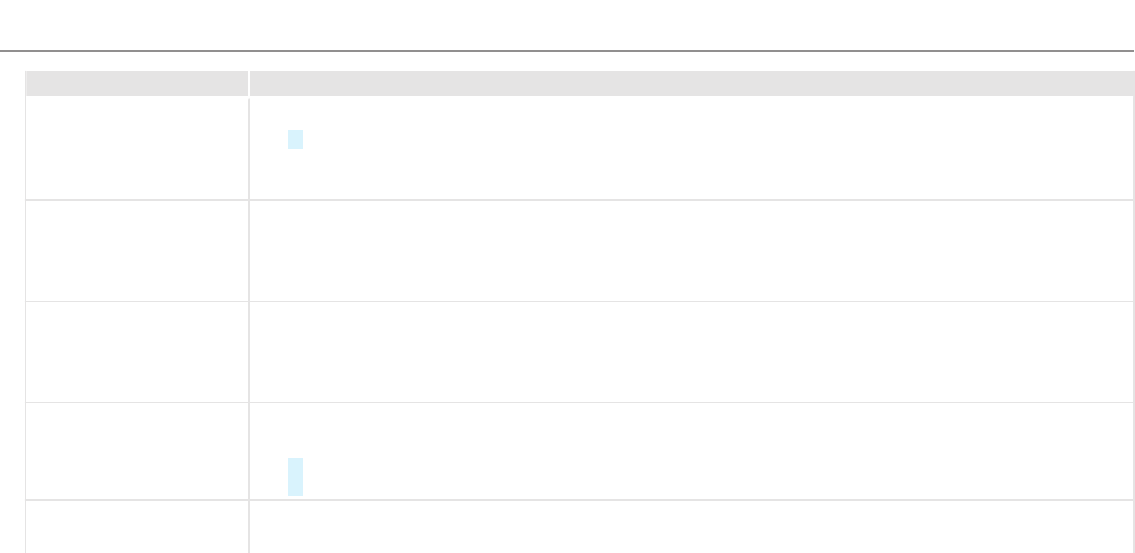This screenshot has height=553, width=1135.
Task: Click the first row's wide right cell
Action: (690, 148)
